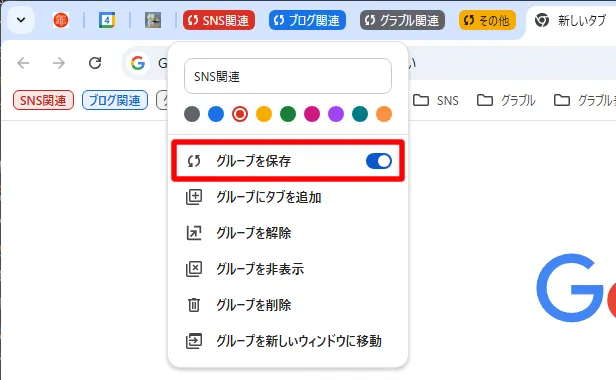Choose the green group color
This screenshot has height=380, width=616.
(288, 114)
